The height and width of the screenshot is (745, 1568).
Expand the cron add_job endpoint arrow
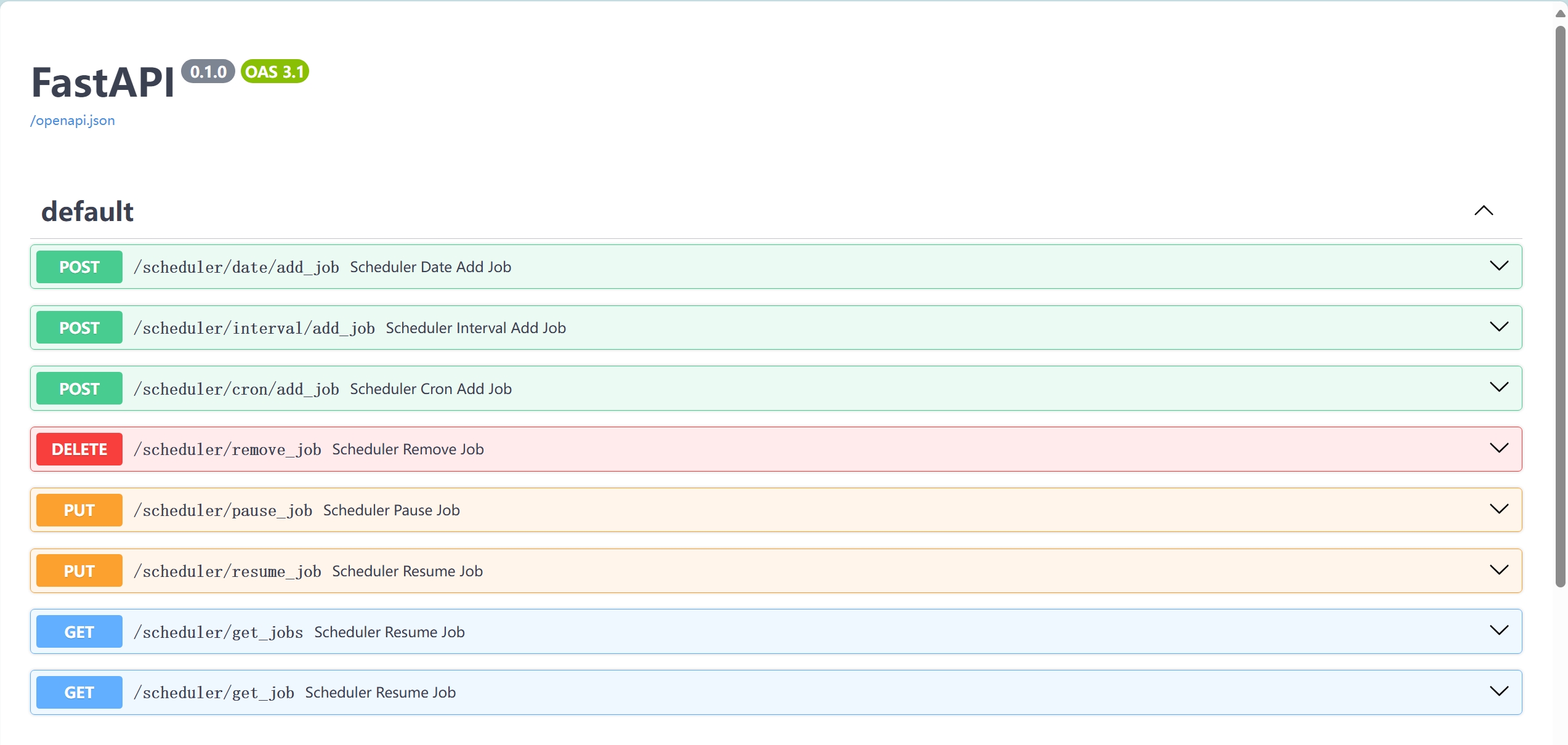1498,387
